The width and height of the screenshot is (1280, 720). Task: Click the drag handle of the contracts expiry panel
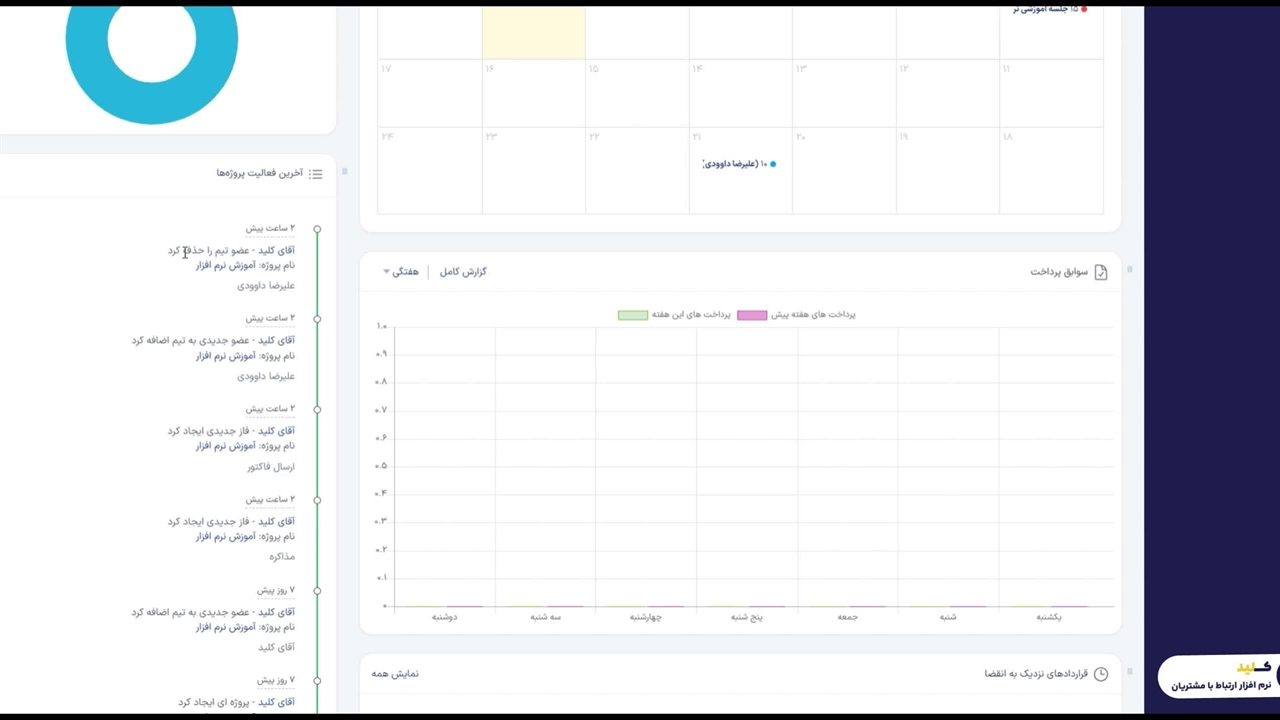point(1129,672)
